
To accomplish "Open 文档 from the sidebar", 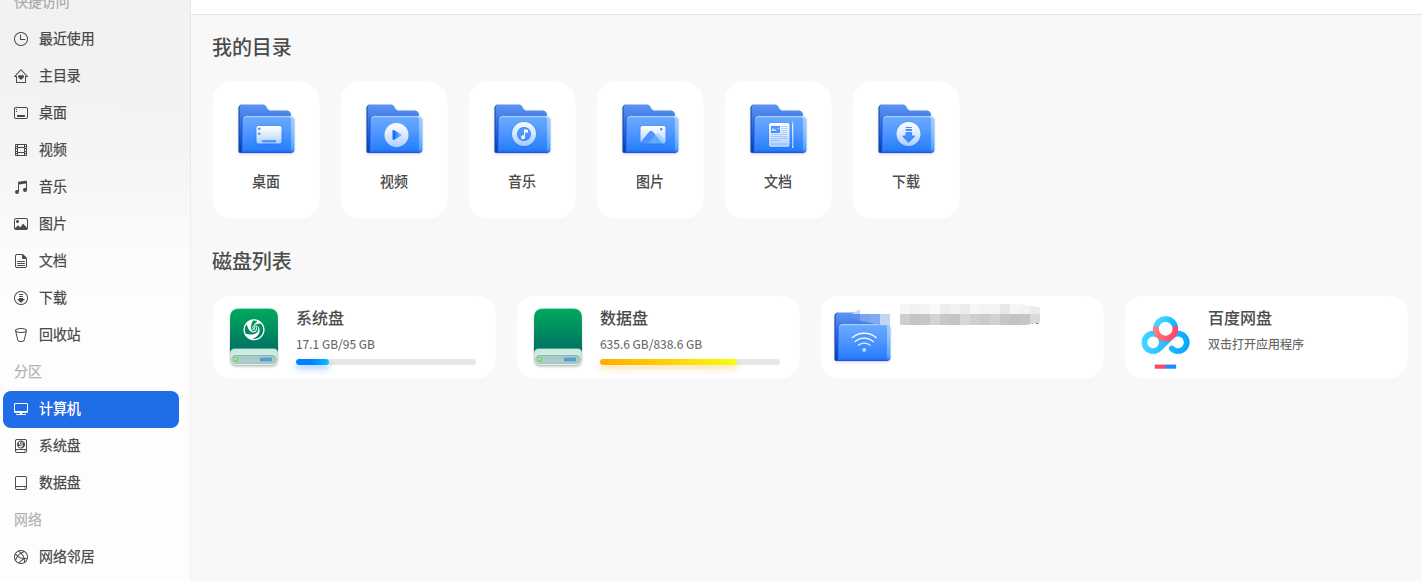I will tap(91, 261).
